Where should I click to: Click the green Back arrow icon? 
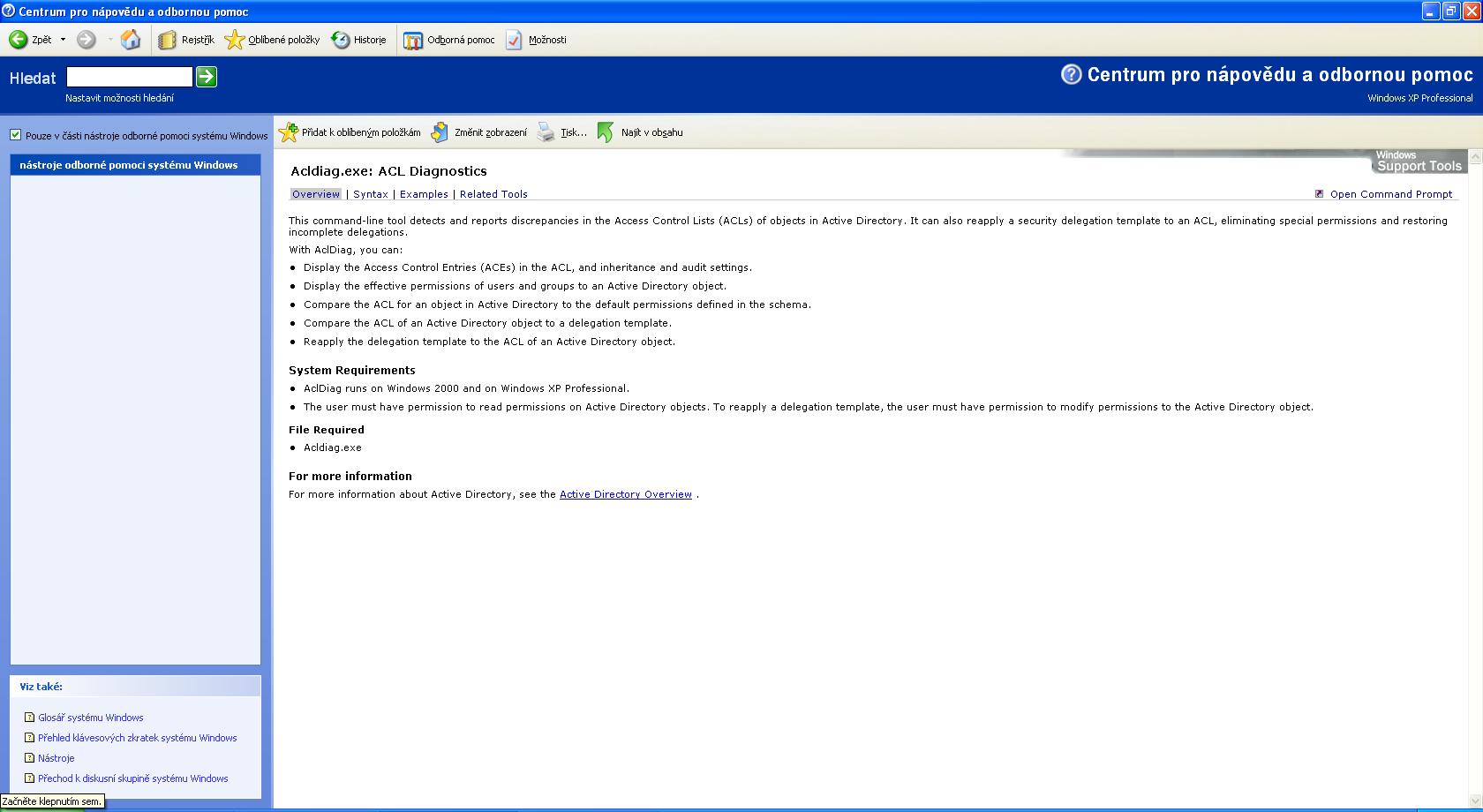tap(18, 40)
